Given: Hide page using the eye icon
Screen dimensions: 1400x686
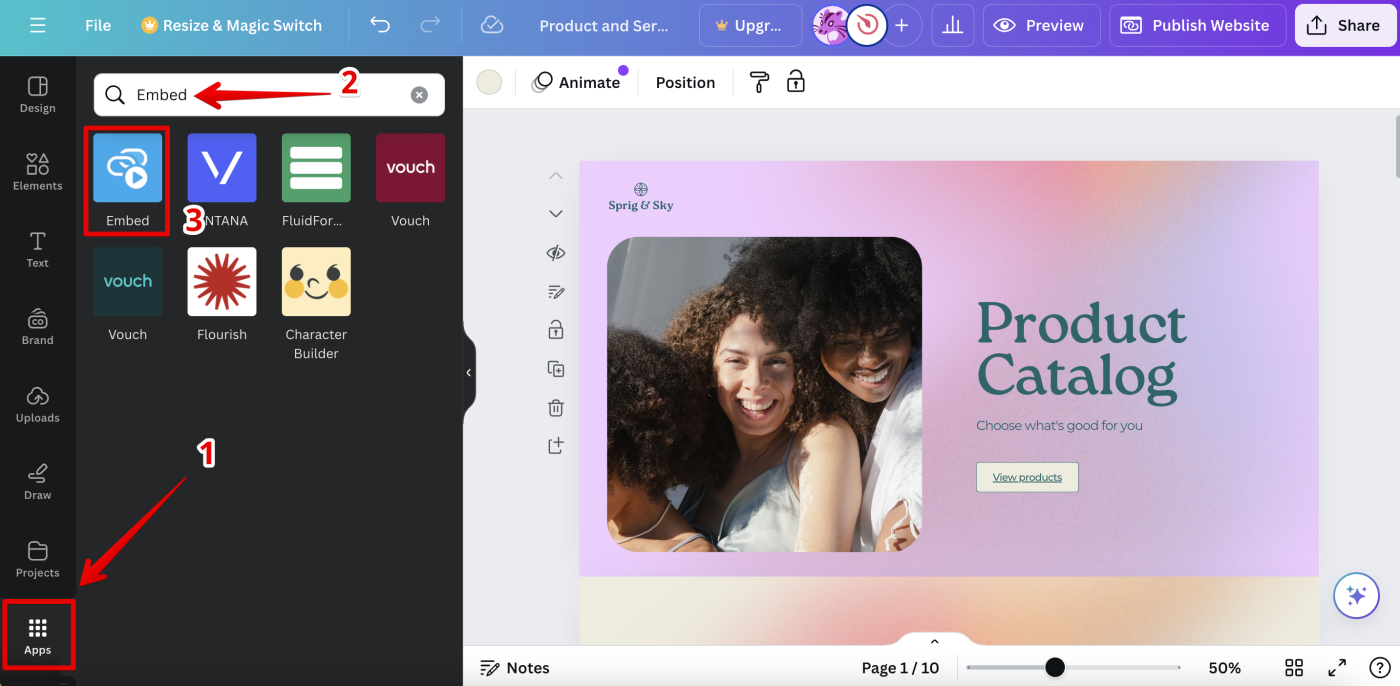Looking at the screenshot, I should pyautogui.click(x=556, y=253).
